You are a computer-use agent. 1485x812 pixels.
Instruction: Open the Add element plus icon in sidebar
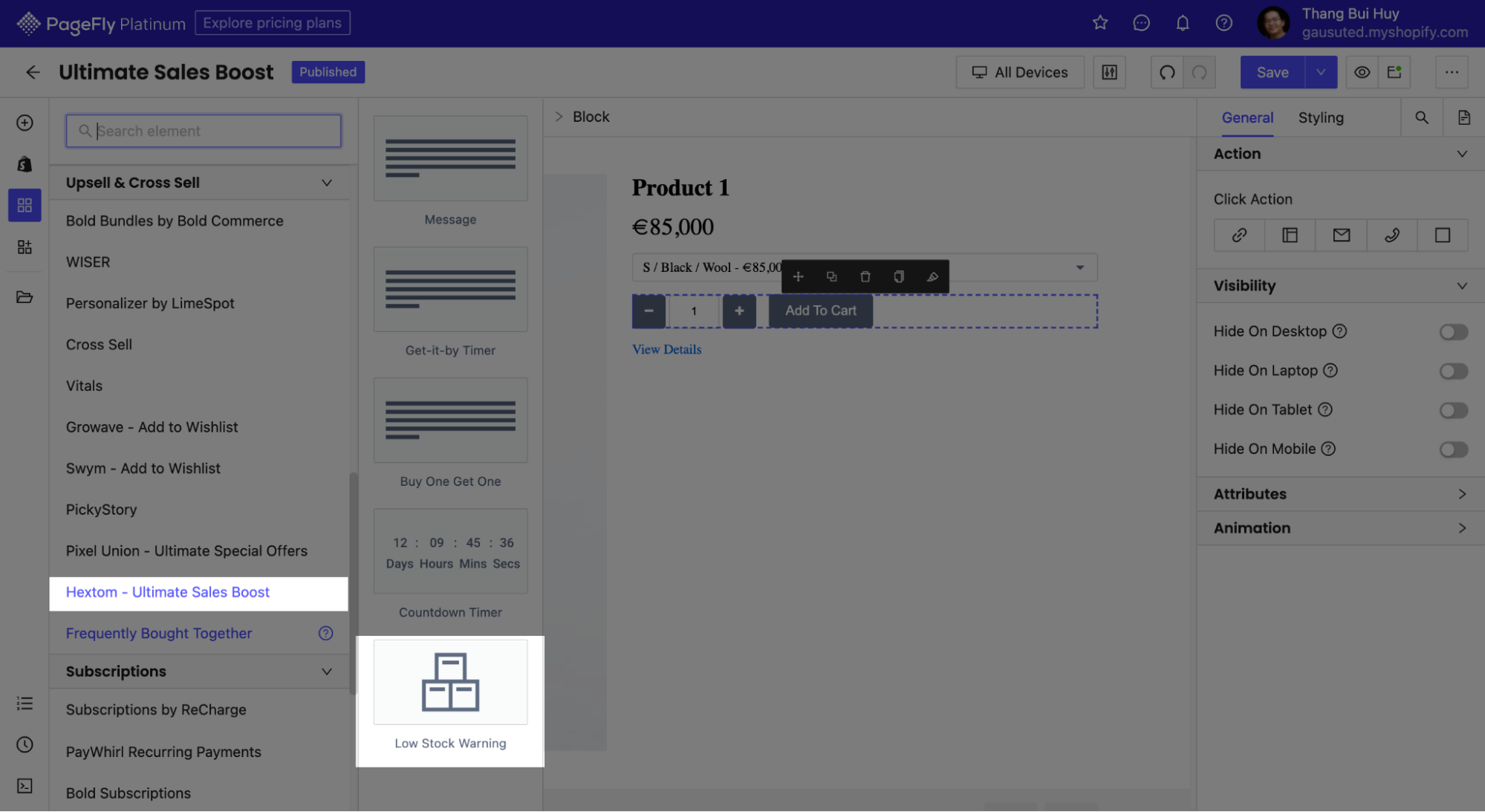25,123
